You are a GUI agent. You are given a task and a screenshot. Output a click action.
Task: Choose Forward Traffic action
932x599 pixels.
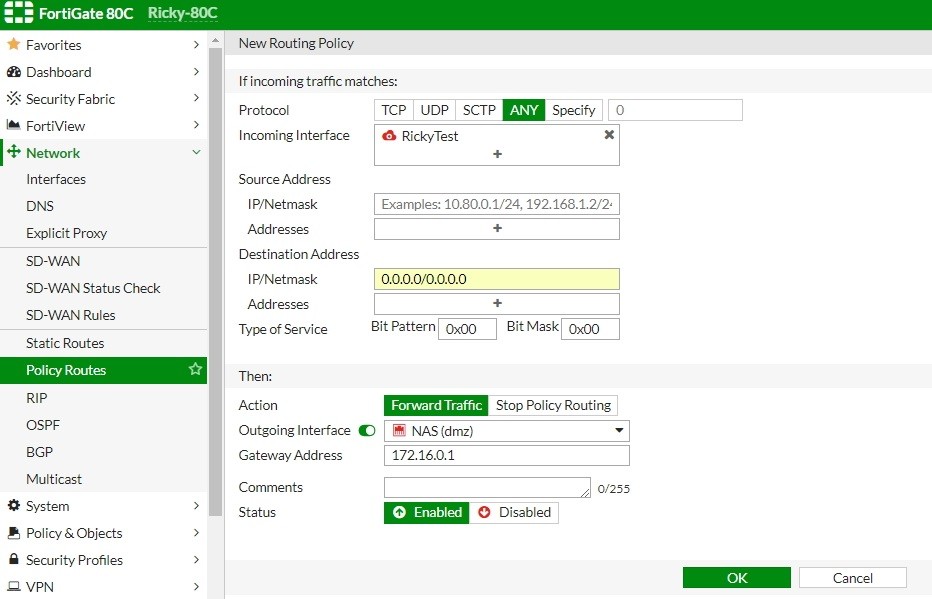(436, 405)
